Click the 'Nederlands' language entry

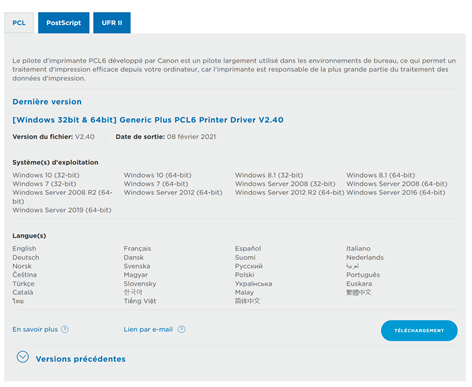click(x=365, y=257)
